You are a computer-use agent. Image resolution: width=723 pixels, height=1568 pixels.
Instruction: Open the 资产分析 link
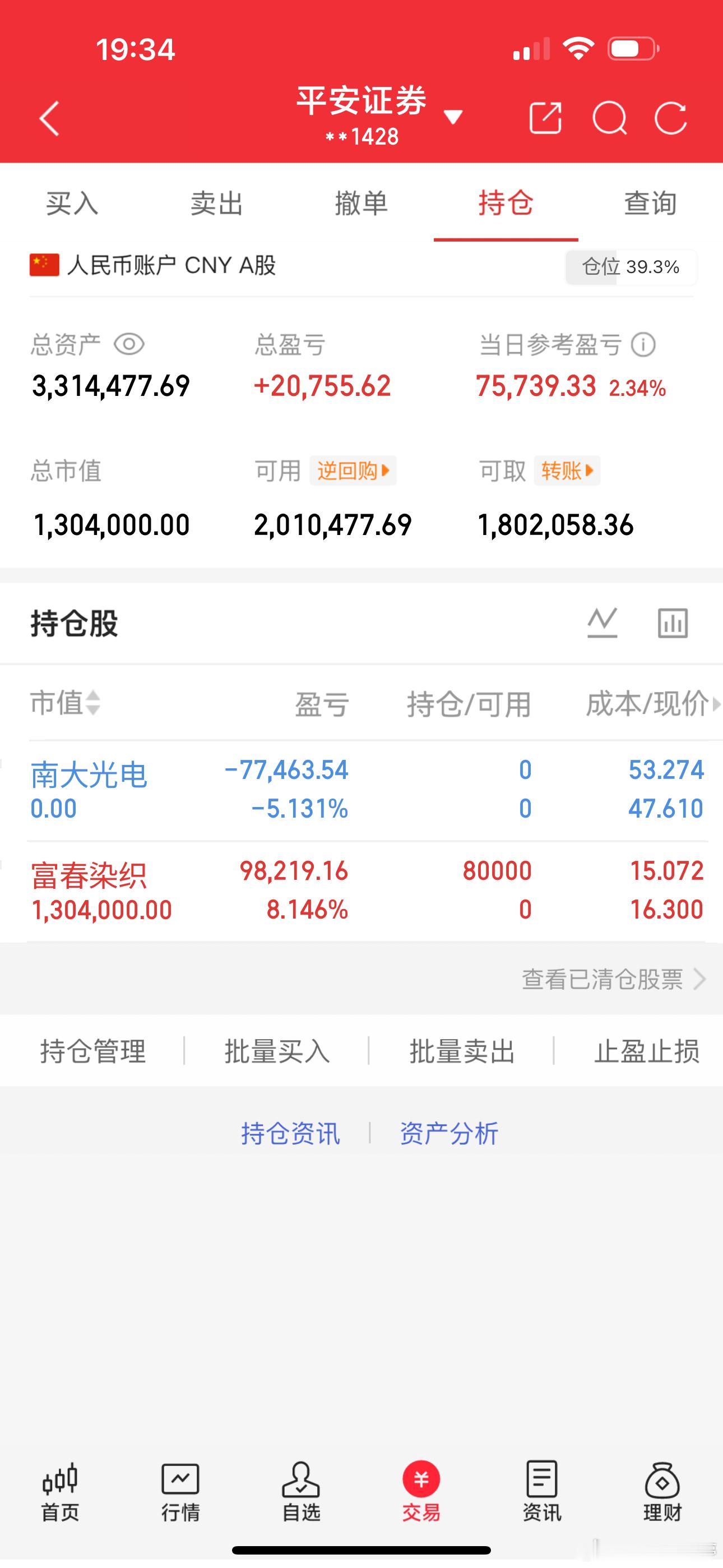coord(449,1133)
